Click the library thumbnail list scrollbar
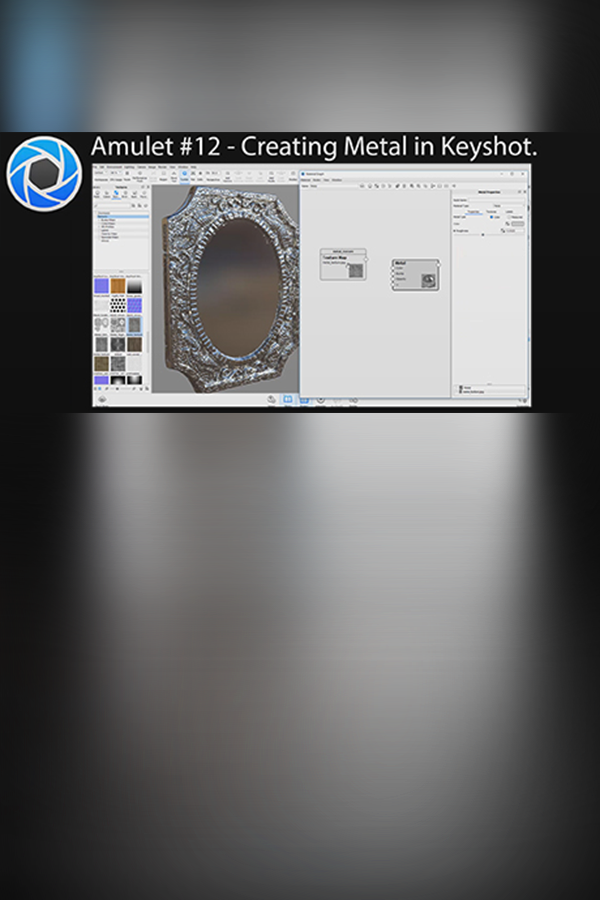This screenshot has width=600, height=900. [x=148, y=343]
